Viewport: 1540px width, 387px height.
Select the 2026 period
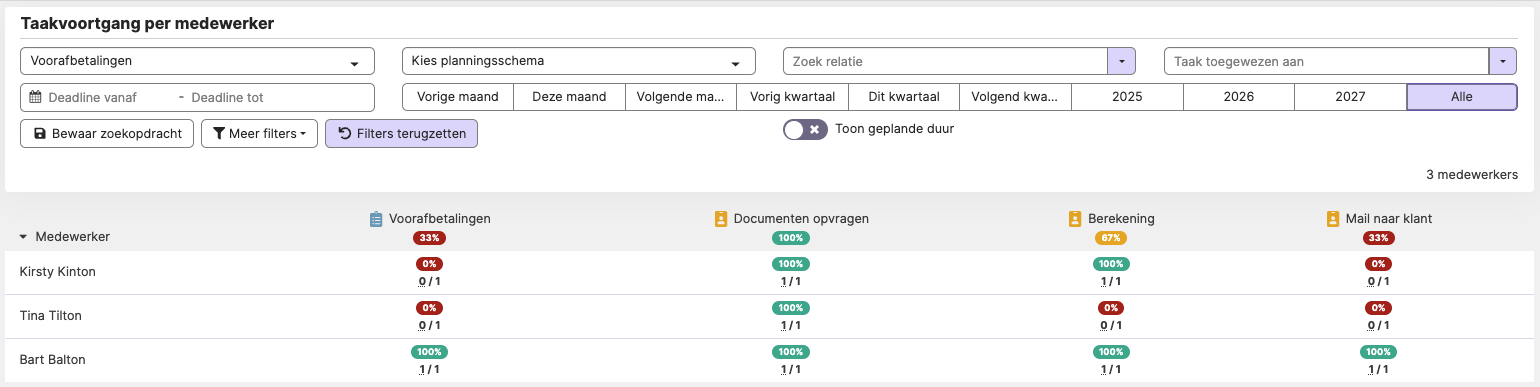point(1239,97)
